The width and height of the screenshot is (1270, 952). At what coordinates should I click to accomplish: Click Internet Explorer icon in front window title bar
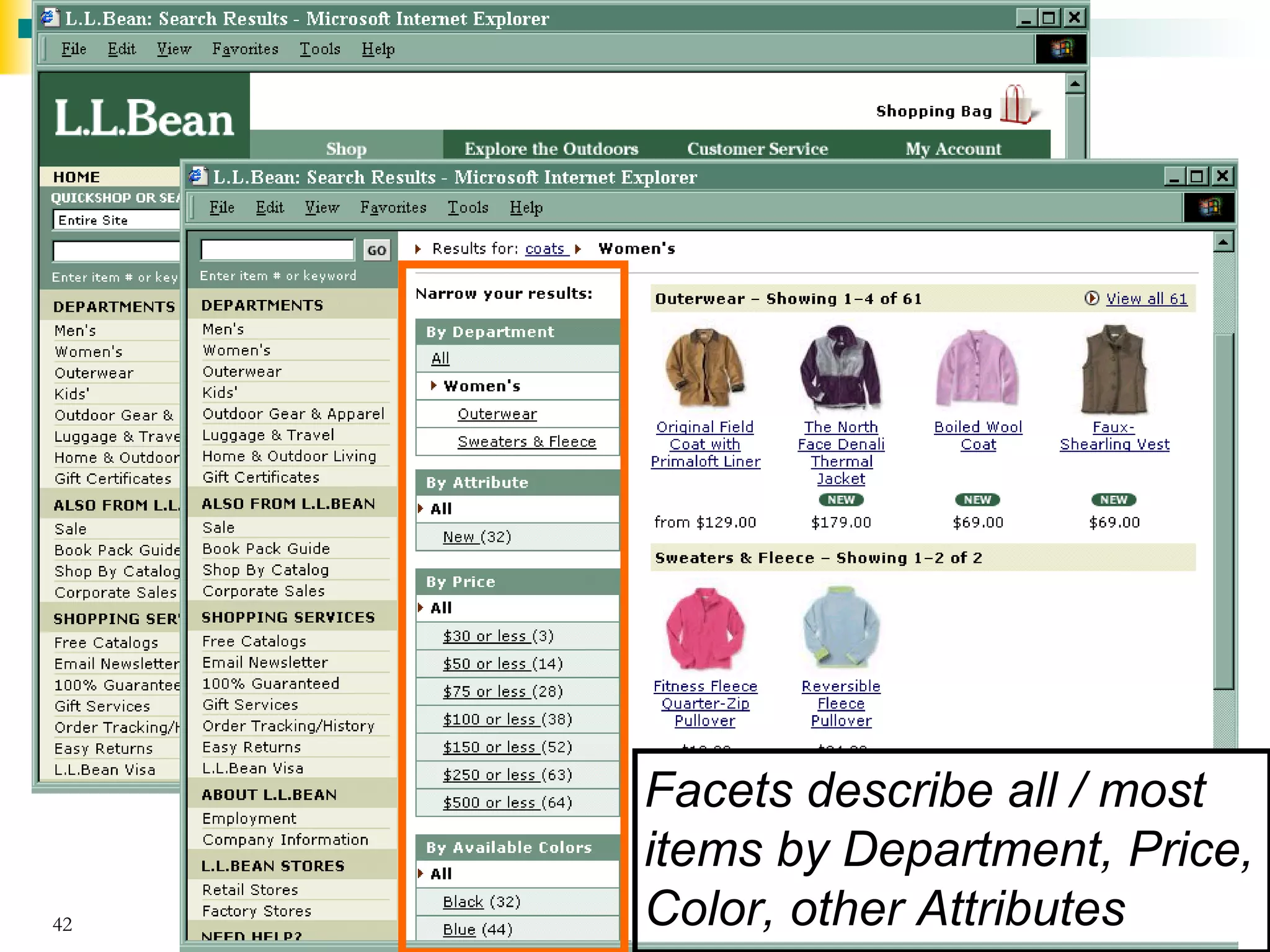(198, 176)
